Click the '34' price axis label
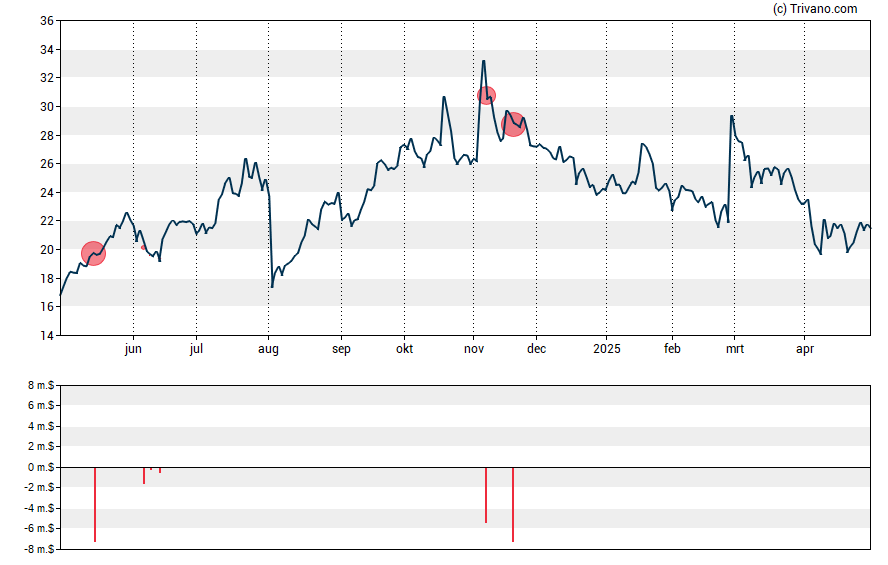 (x=47, y=50)
